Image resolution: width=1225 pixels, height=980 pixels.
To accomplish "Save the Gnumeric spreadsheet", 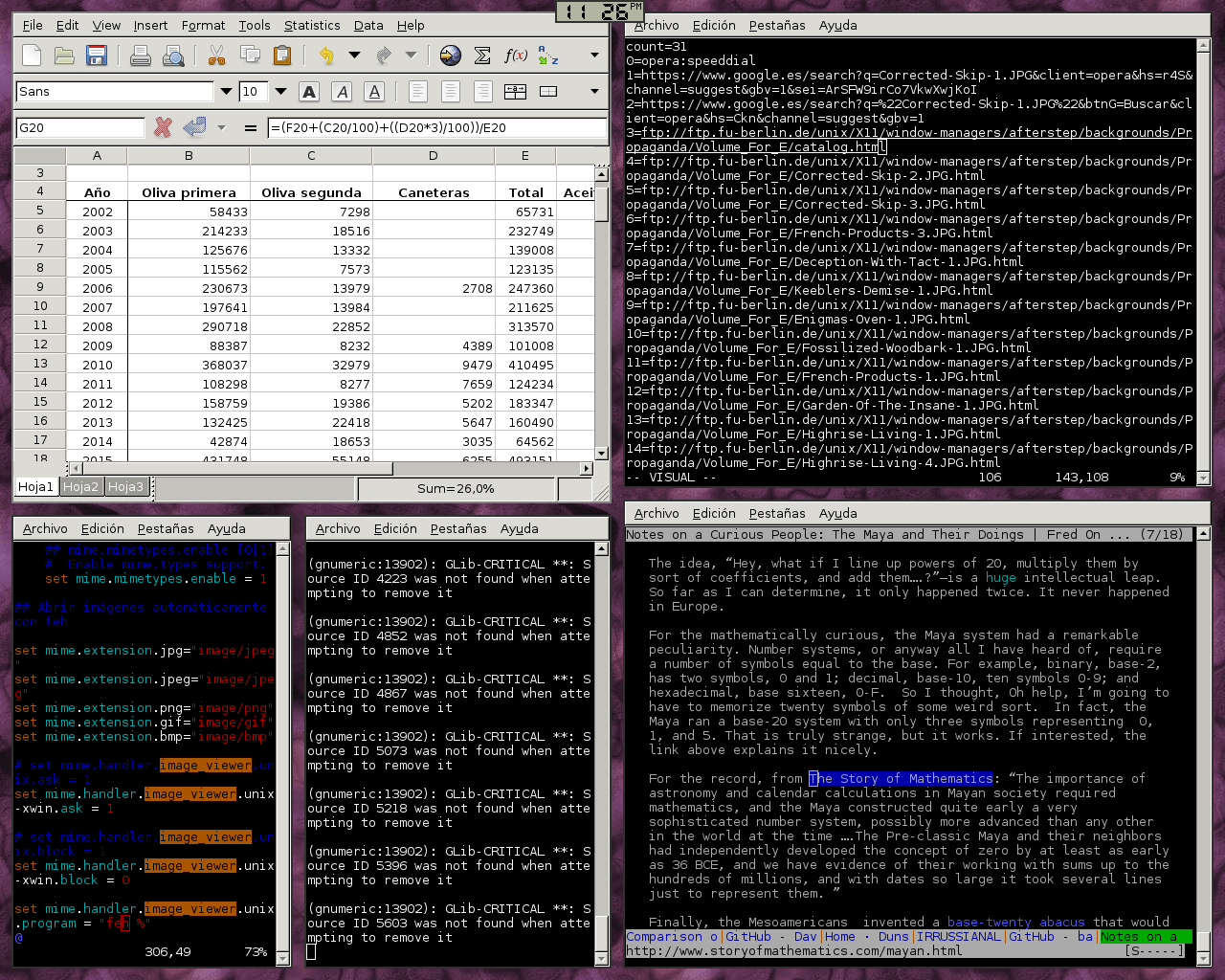I will tap(97, 56).
